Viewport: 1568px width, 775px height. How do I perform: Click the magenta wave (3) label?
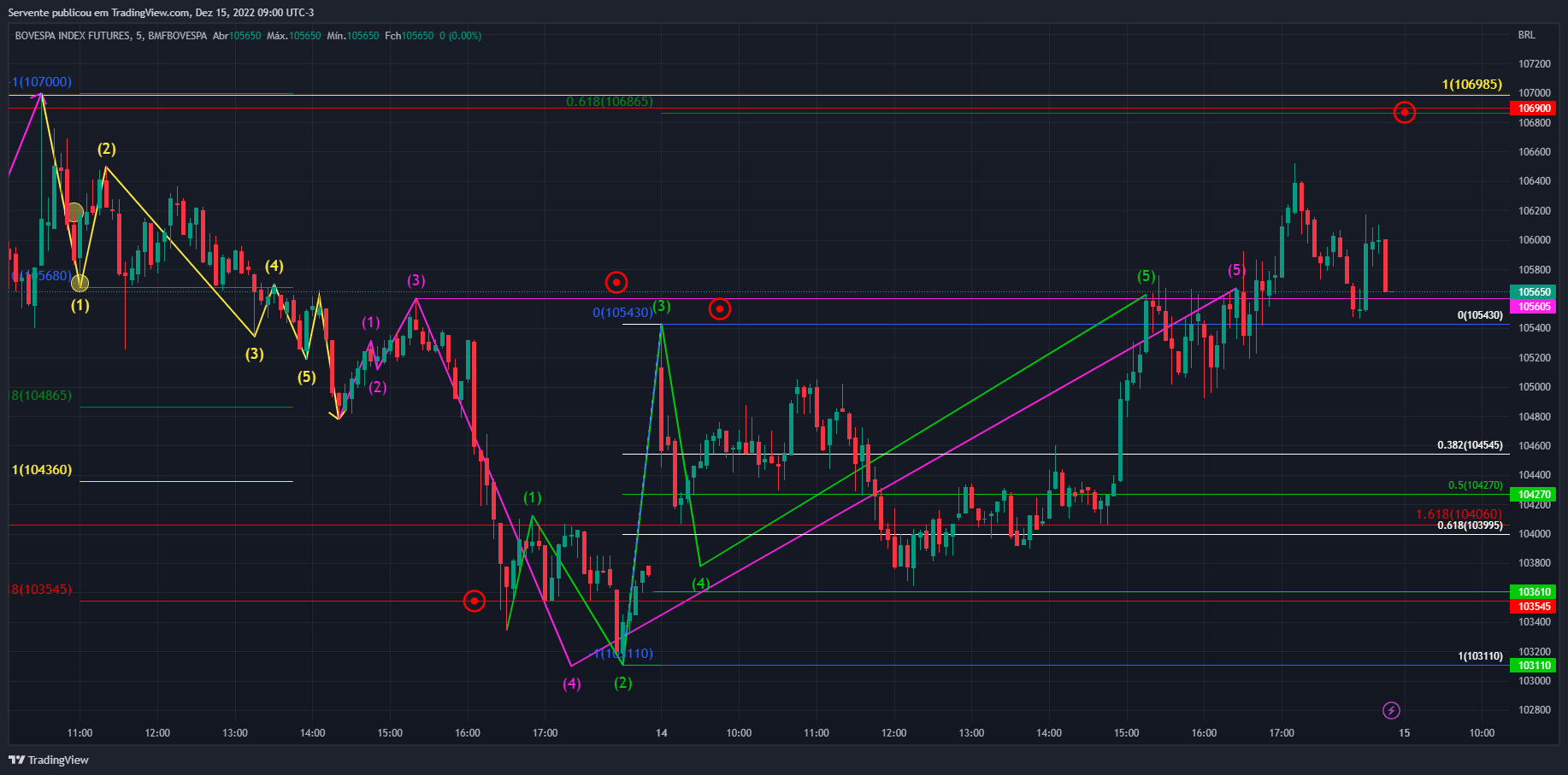416,280
